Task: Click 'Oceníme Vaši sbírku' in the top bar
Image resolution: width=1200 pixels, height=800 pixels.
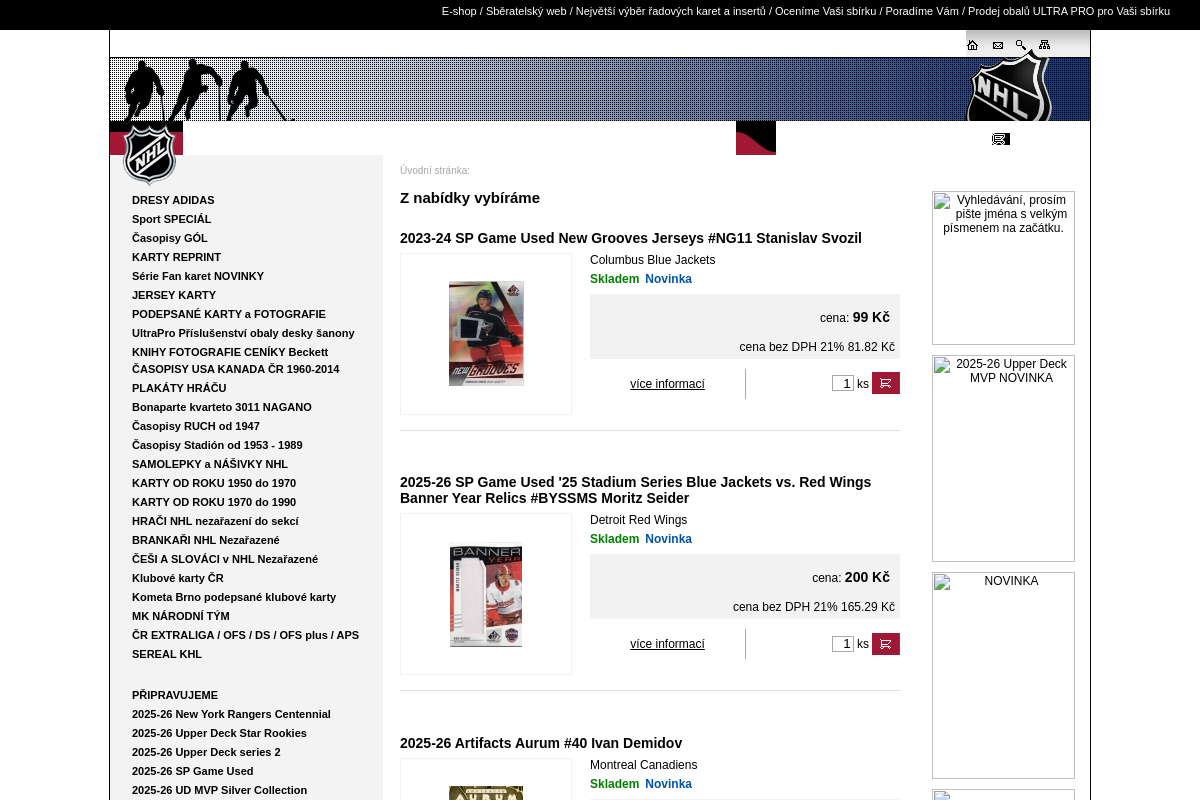Action: click(x=826, y=11)
